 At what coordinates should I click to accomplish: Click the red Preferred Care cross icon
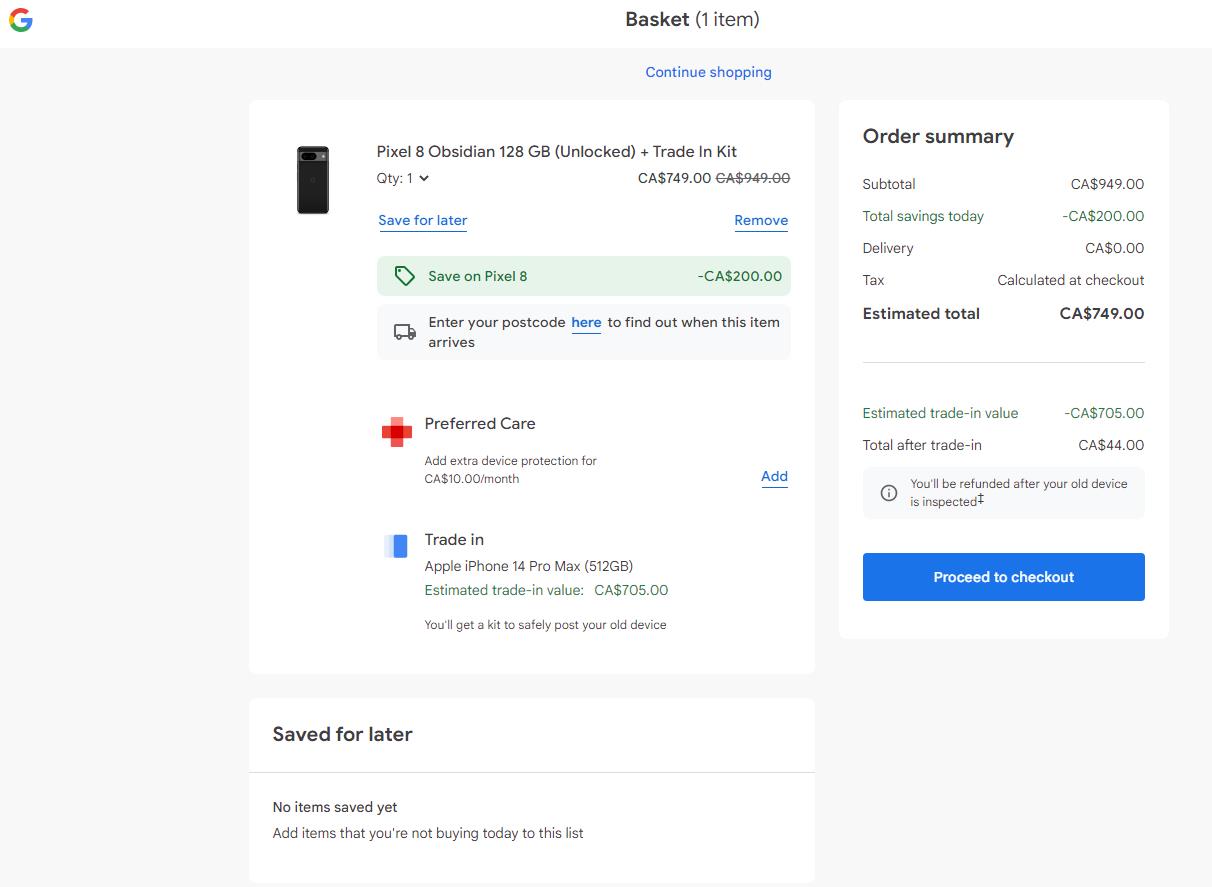point(397,432)
